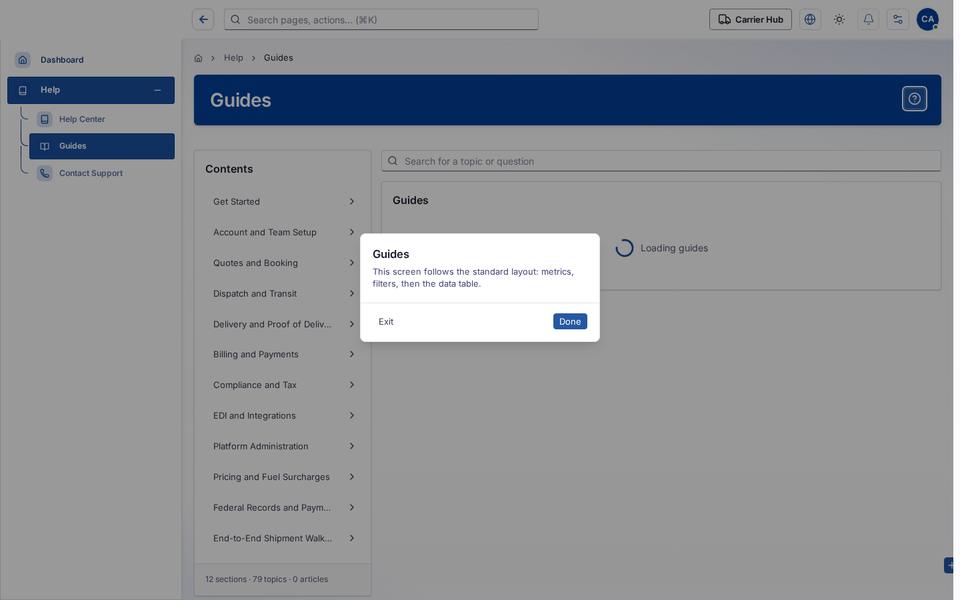Open the Carrier Hub switcher

click(750, 20)
